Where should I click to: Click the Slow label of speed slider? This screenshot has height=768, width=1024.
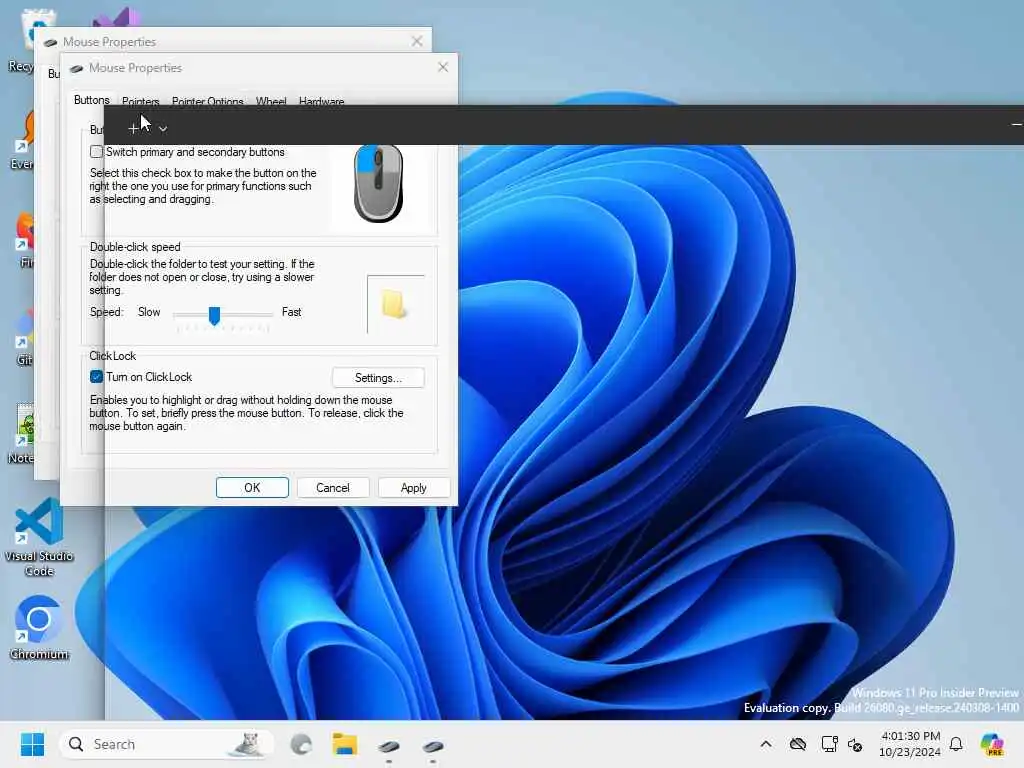tap(149, 312)
